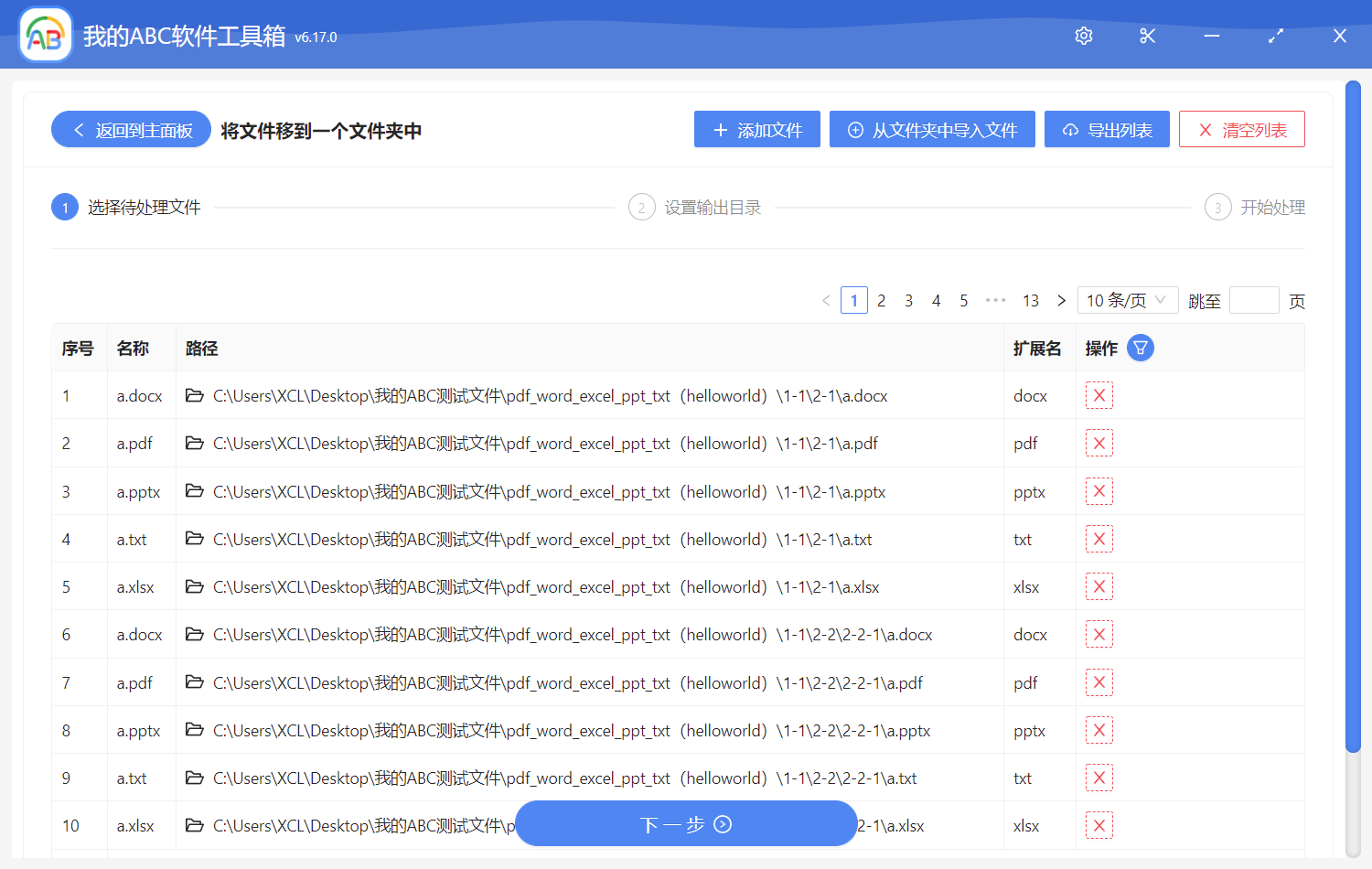Click folder icon next to a.txt row 4
Viewport: 1372px width, 869px height.
coord(194,538)
